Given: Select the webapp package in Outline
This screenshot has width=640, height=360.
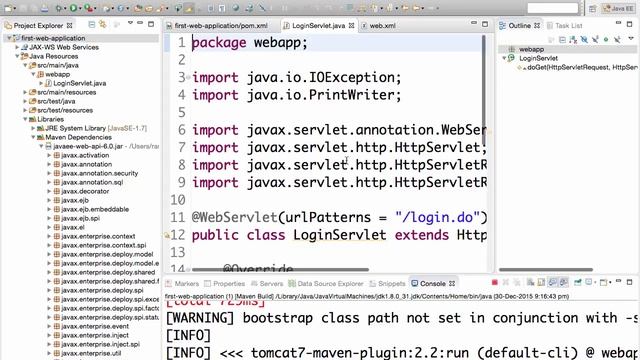Looking at the screenshot, I should coord(531,49).
